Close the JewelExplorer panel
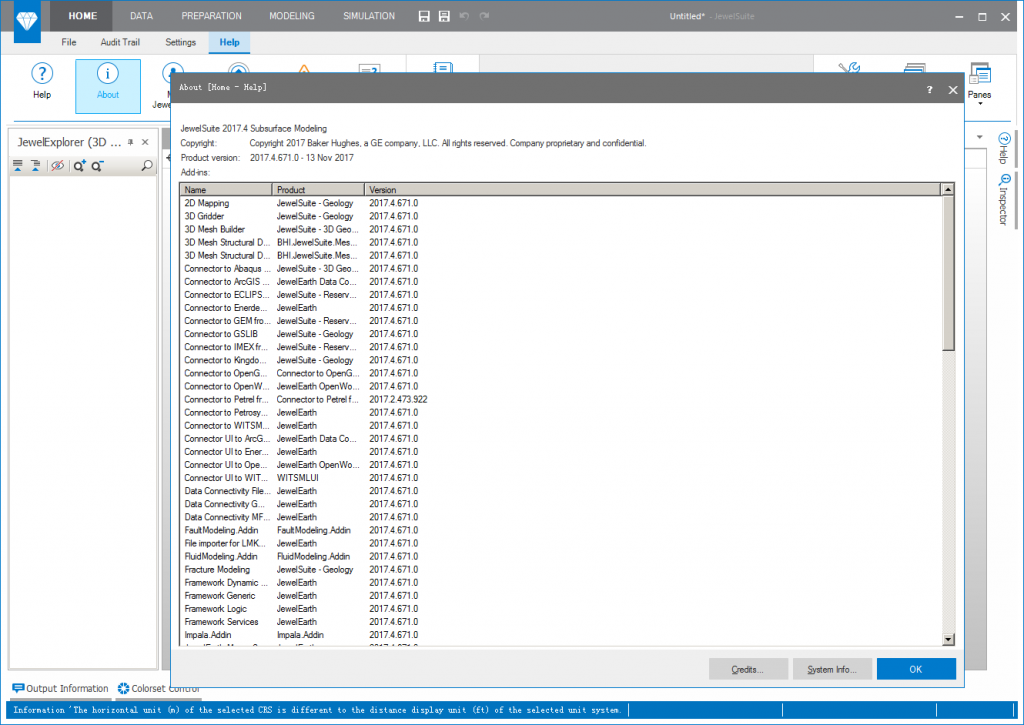 point(145,142)
